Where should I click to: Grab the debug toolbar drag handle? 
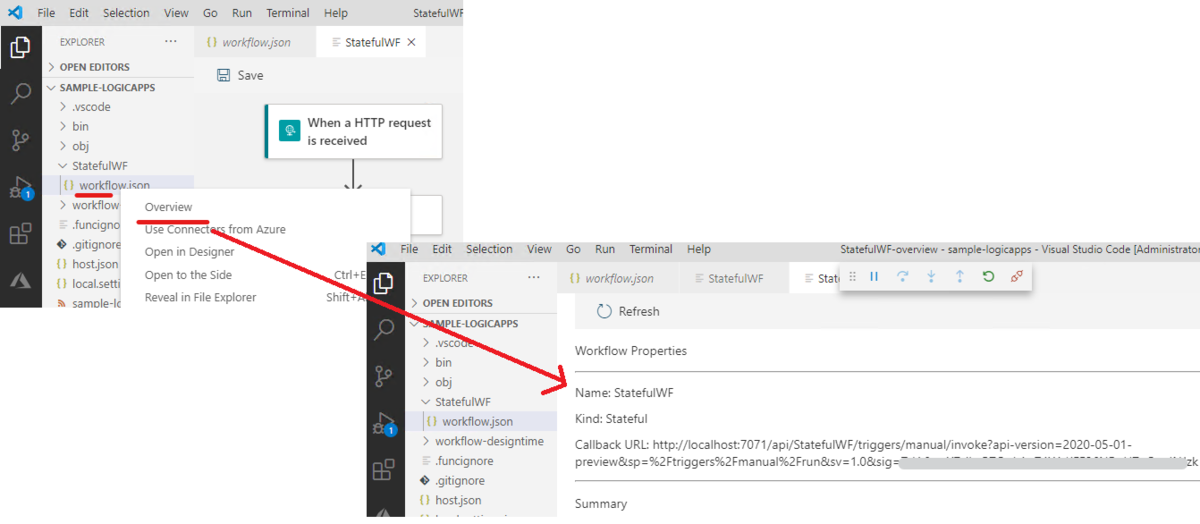pos(853,277)
